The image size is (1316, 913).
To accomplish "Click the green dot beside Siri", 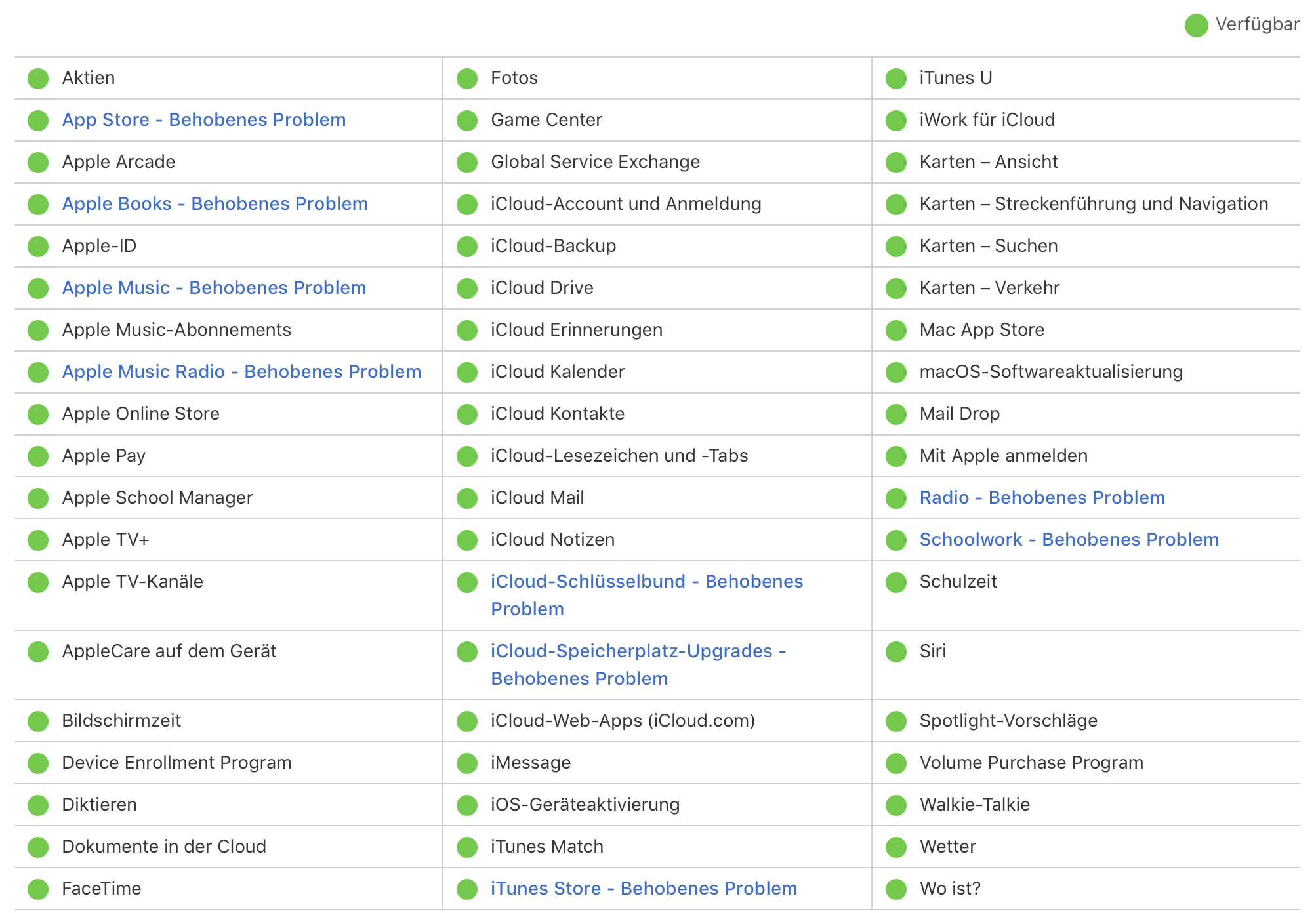I will [896, 652].
